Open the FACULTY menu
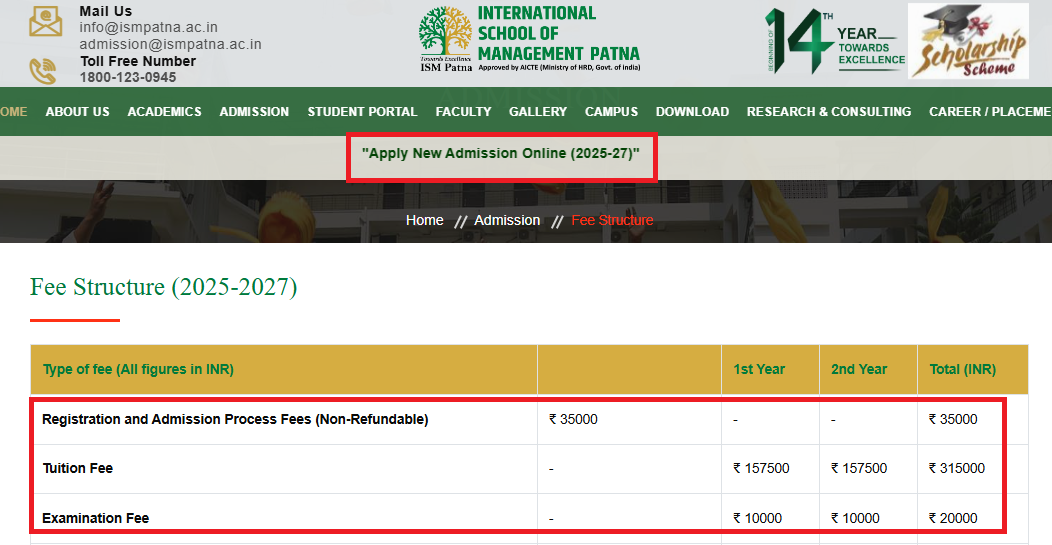1052x545 pixels. [463, 111]
